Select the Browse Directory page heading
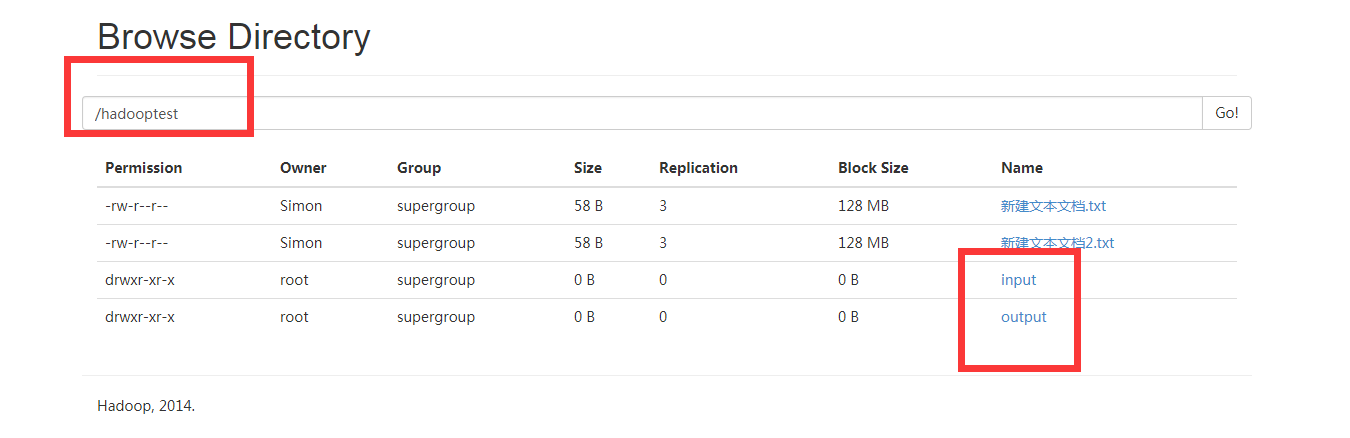 pos(234,37)
